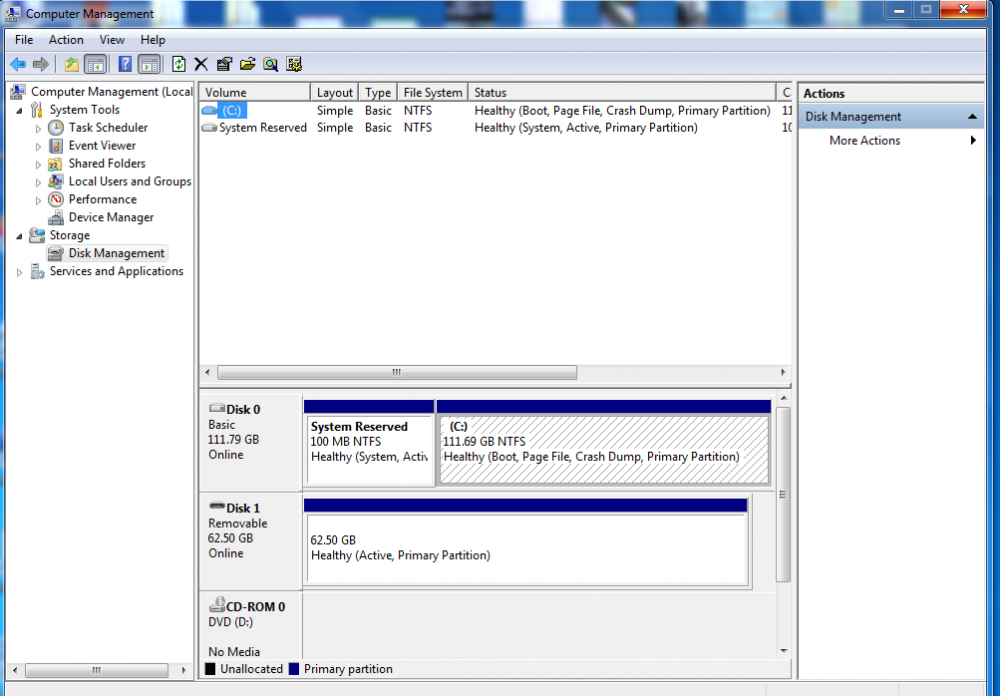Expand the Performance node
The image size is (1000, 696).
coord(38,200)
